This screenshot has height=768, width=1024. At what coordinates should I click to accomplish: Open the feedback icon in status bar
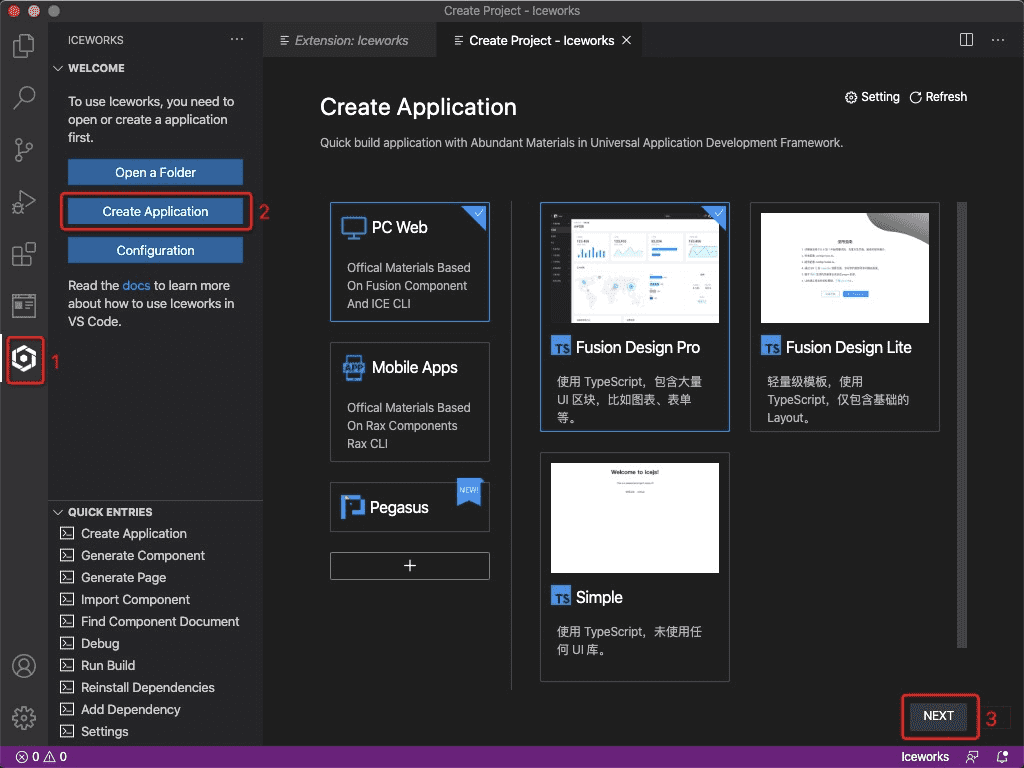[x=972, y=757]
